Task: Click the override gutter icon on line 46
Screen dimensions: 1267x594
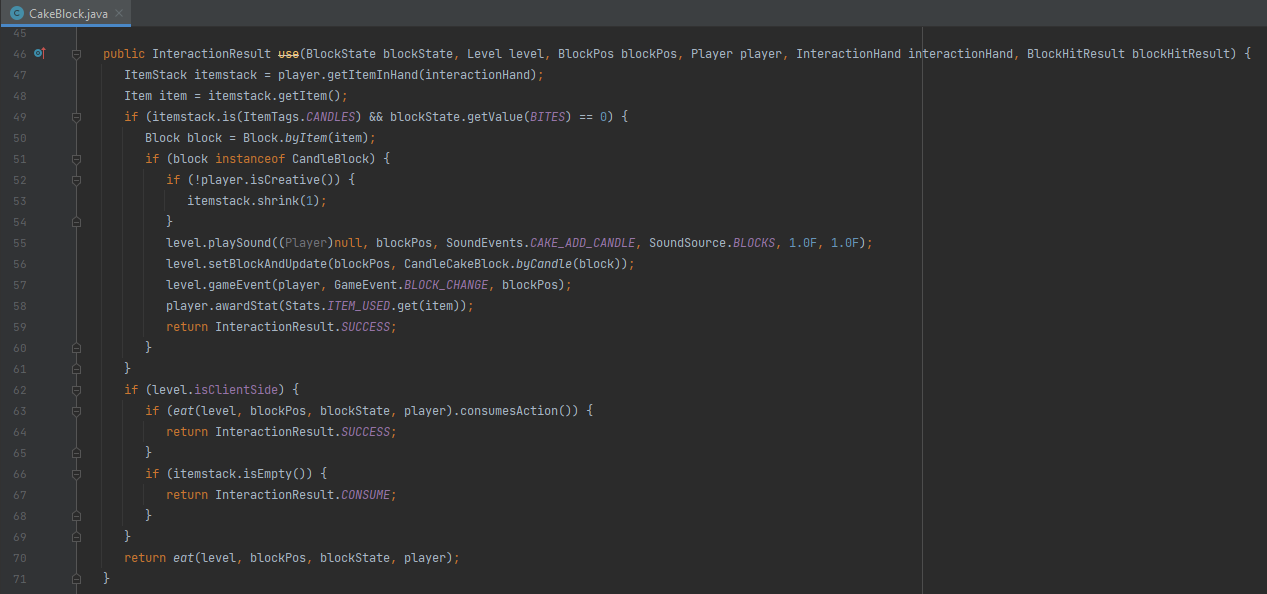Action: pyautogui.click(x=39, y=53)
